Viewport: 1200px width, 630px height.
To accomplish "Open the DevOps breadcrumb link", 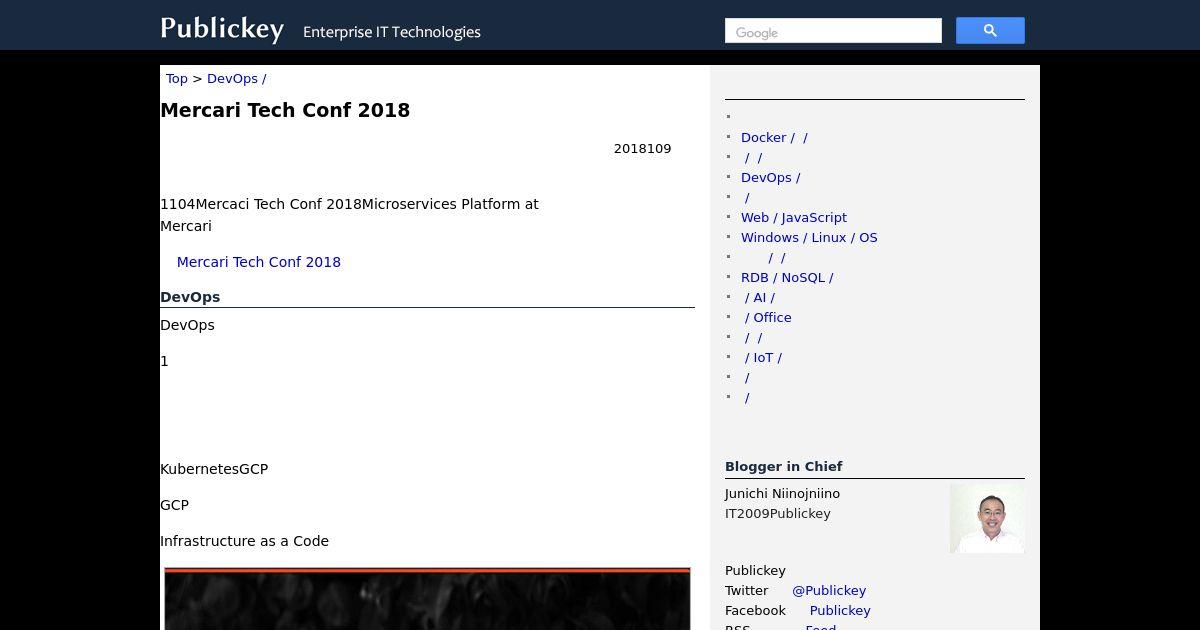I will click(236, 79).
